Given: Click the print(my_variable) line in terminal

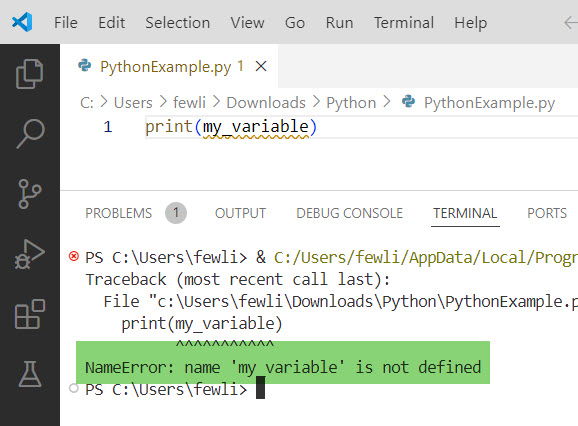Looking at the screenshot, I should (202, 324).
